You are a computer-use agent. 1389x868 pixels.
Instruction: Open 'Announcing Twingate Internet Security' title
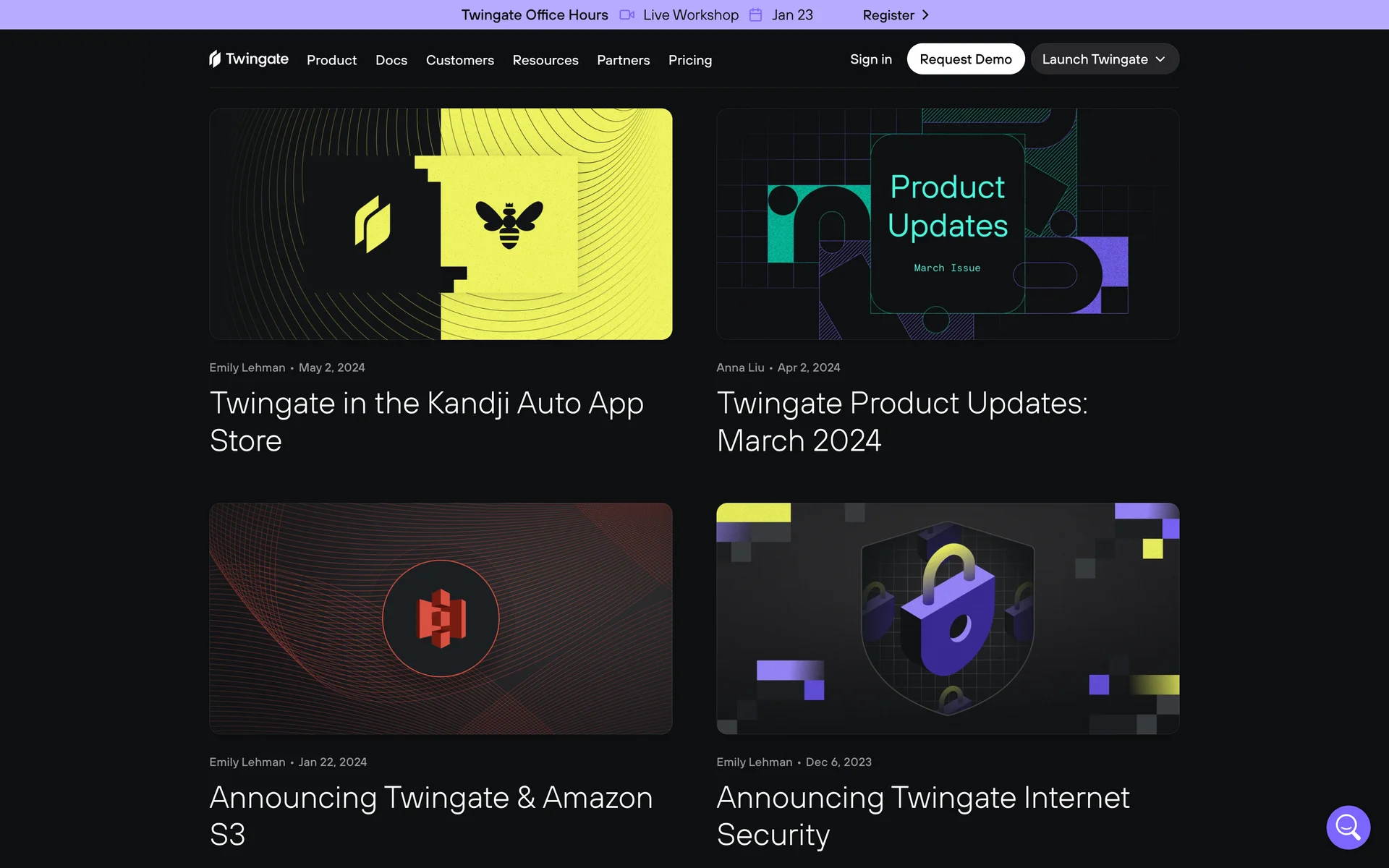[922, 816]
